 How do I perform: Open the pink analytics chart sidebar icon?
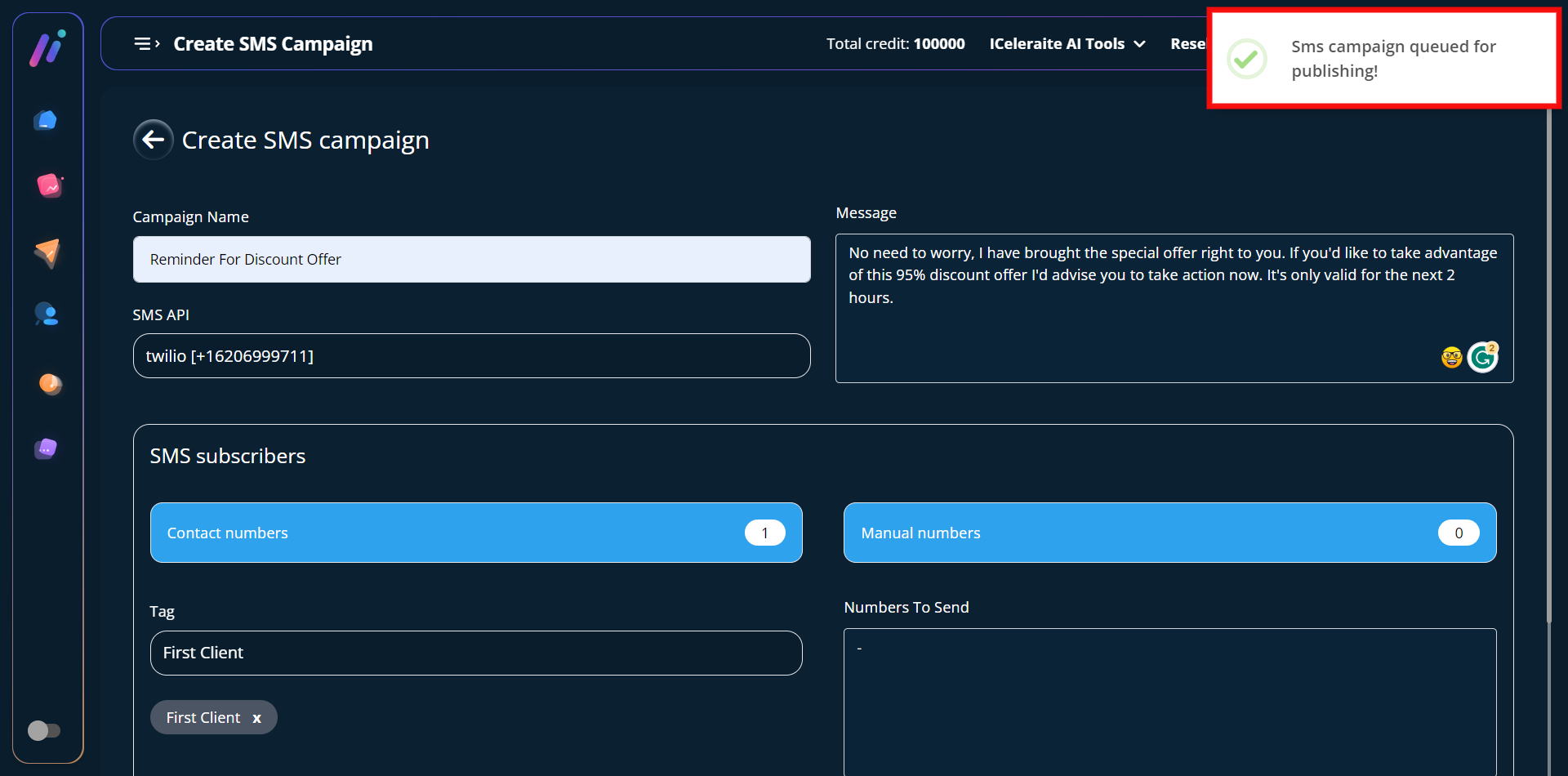click(49, 186)
